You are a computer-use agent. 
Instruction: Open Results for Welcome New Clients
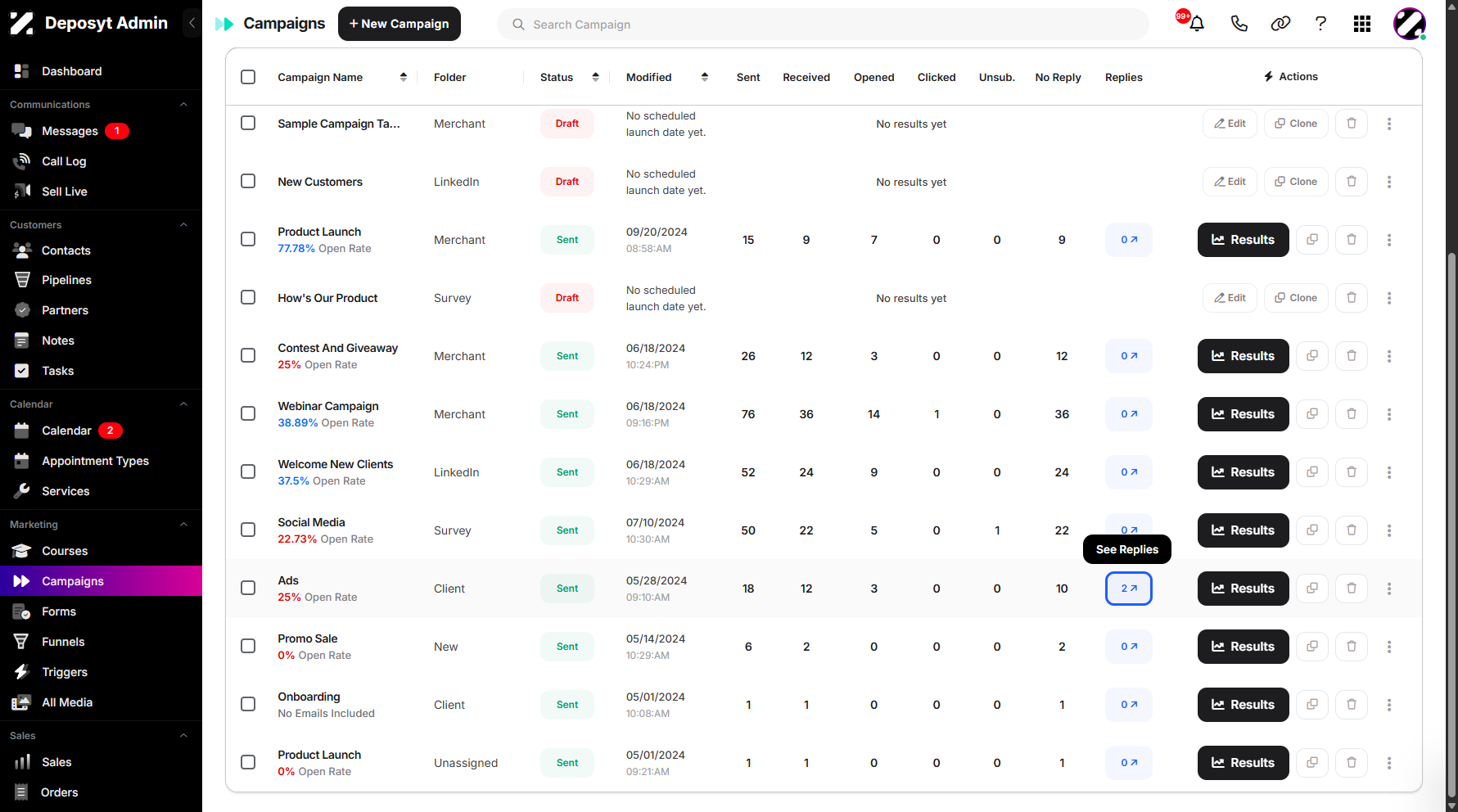1243,472
